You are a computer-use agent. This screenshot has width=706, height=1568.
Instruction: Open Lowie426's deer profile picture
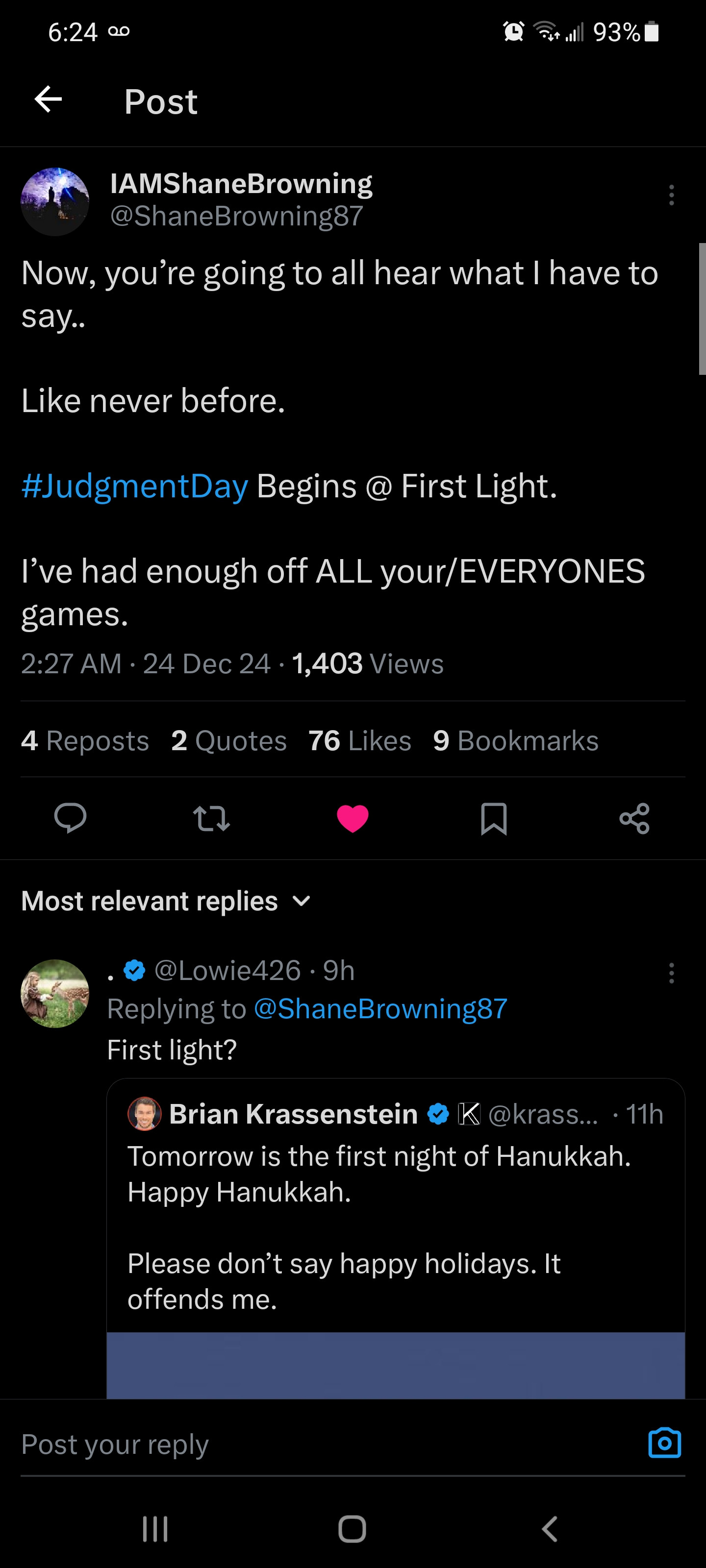(x=55, y=993)
